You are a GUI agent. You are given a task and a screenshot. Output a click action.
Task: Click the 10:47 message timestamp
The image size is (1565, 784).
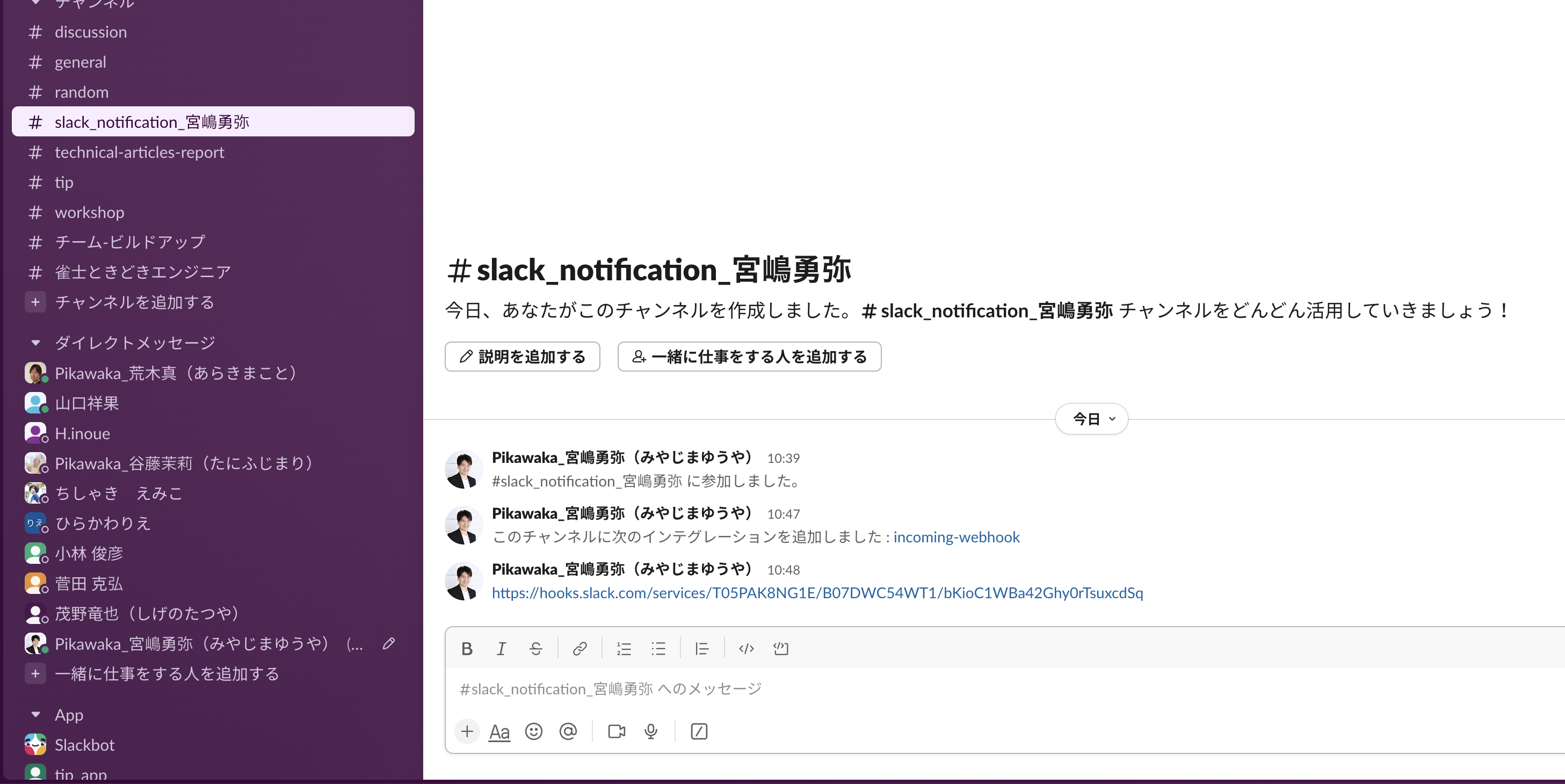(x=783, y=514)
